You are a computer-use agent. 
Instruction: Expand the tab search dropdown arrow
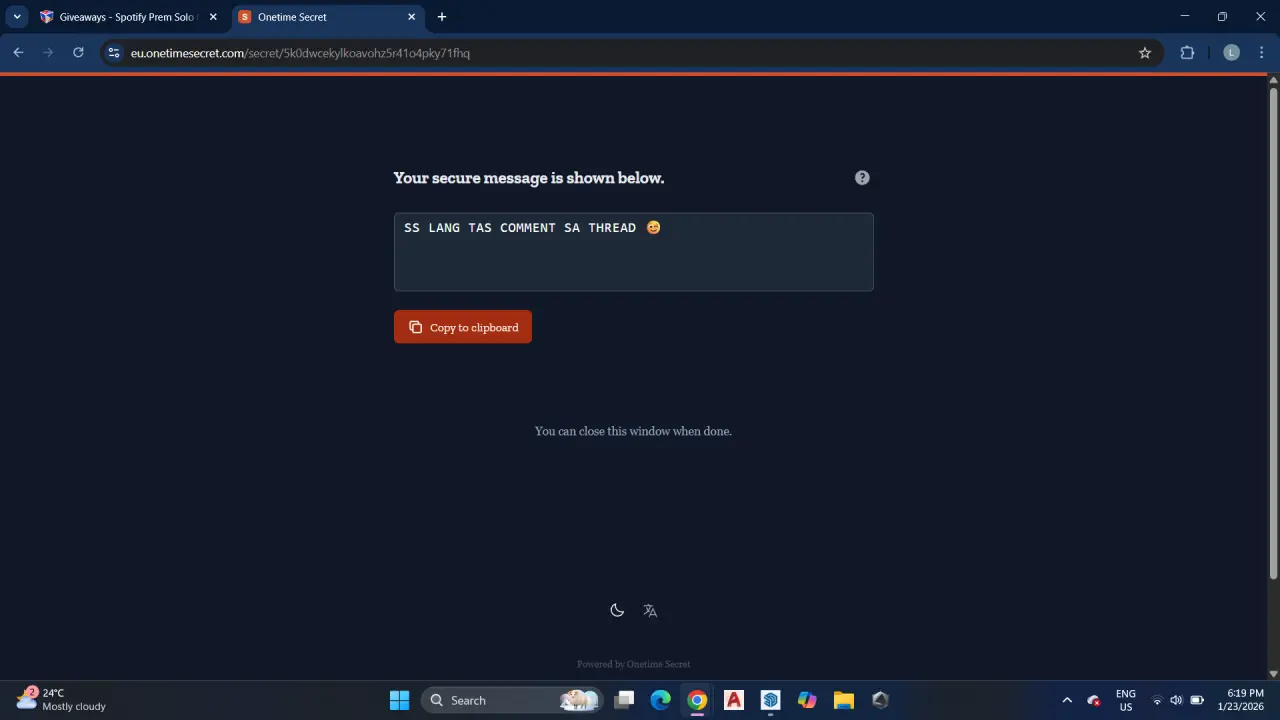[x=17, y=17]
